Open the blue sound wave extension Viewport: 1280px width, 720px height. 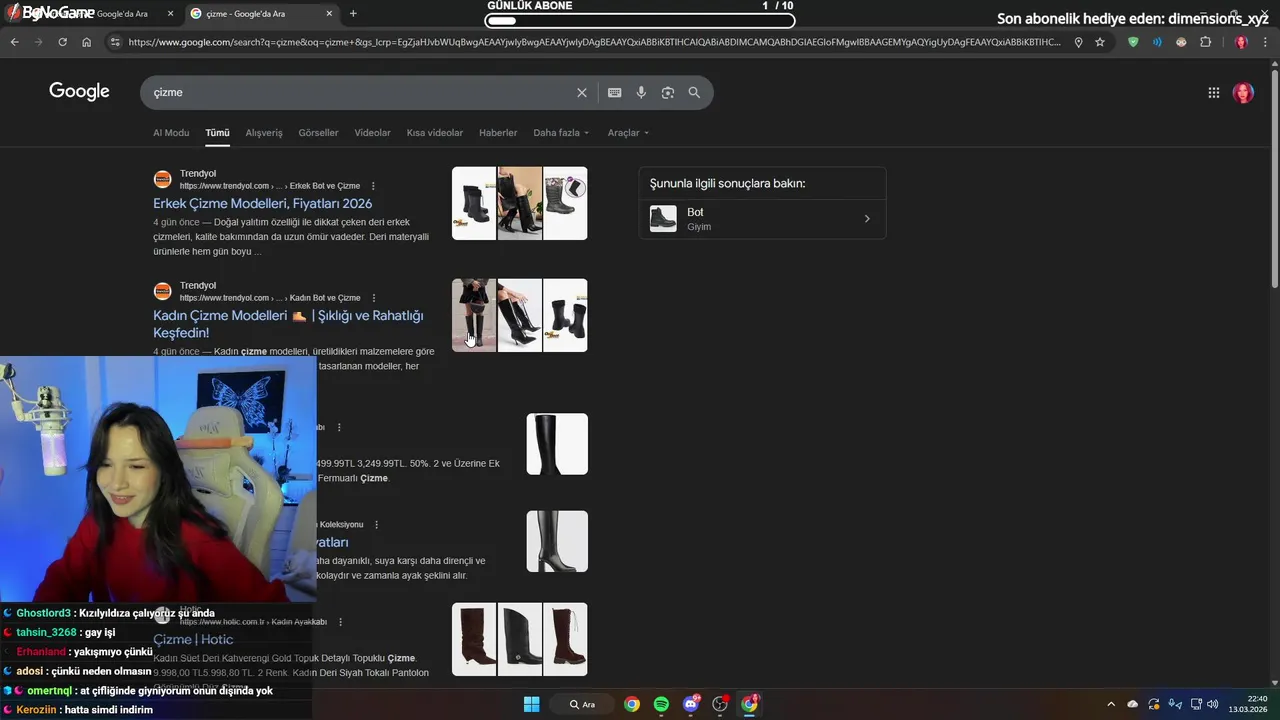1157,42
